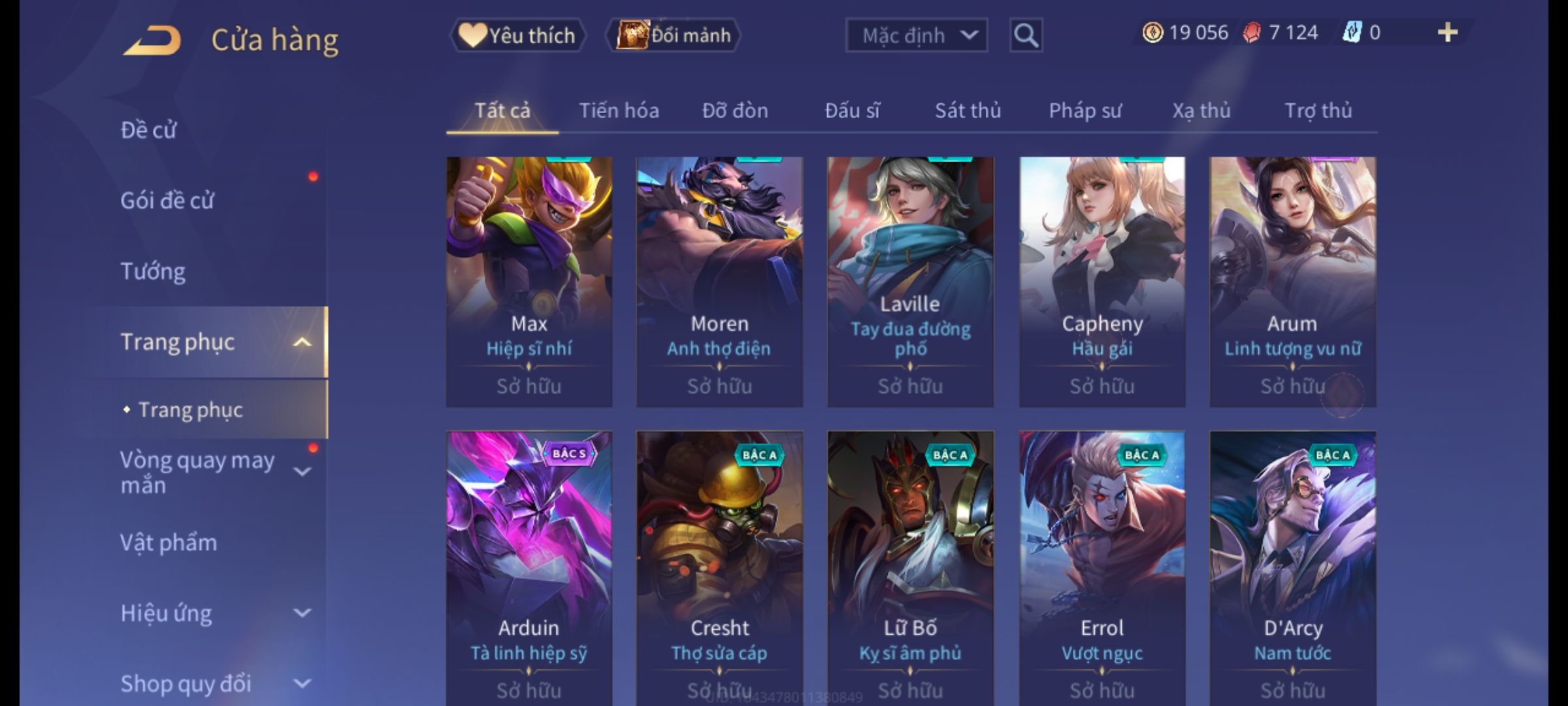Image resolution: width=1568 pixels, height=706 pixels.
Task: Click the gold coin balance icon
Action: click(x=1152, y=33)
